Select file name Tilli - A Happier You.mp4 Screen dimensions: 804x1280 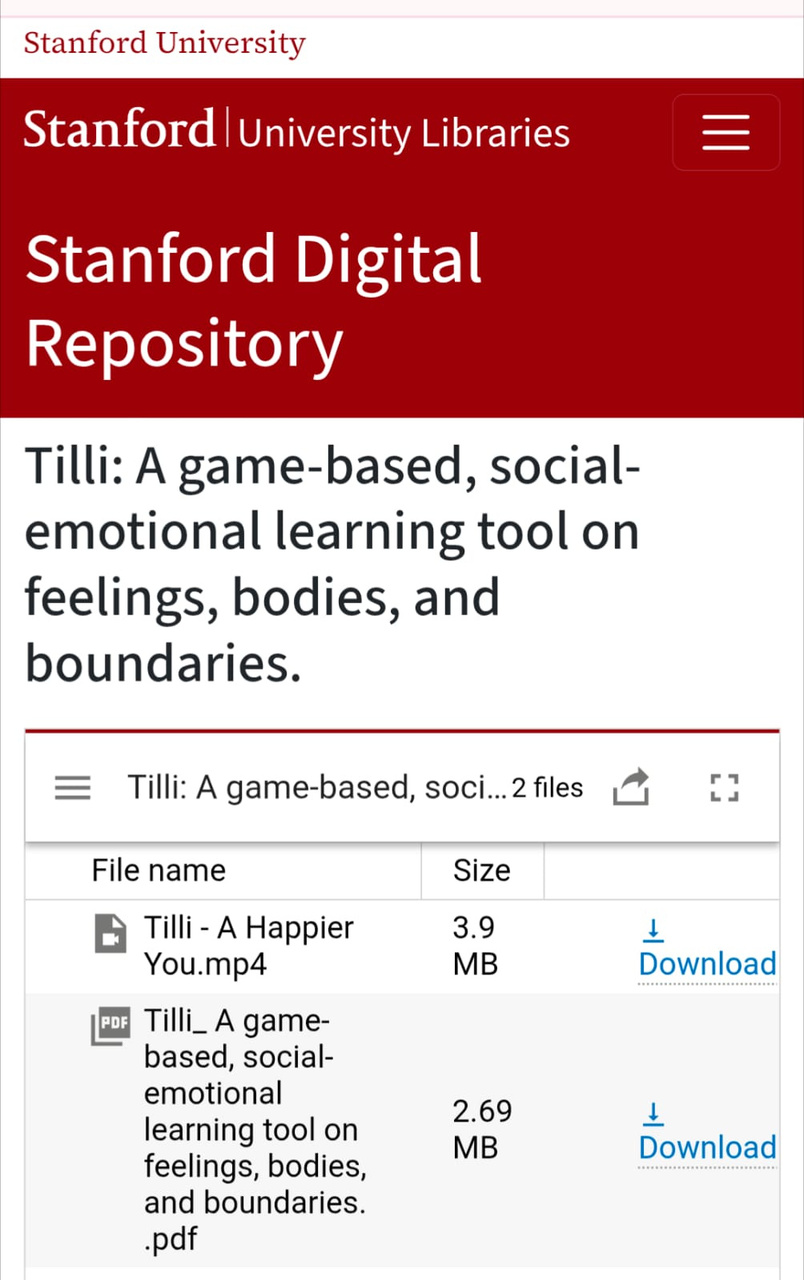[x=248, y=946]
